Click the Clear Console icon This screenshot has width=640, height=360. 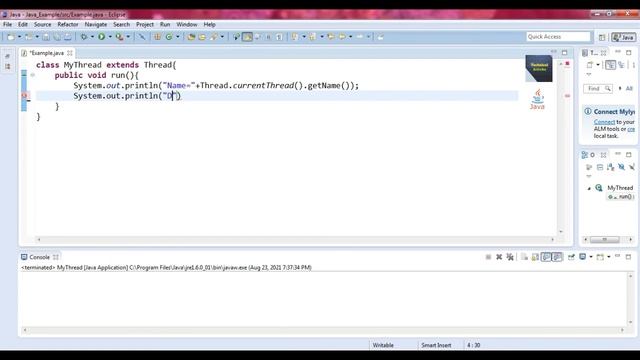pyautogui.click(x=524, y=257)
